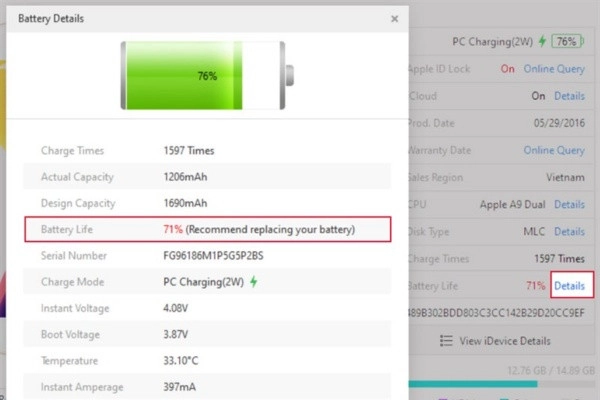Click the Actual Capacity 1206mAh value
This screenshot has width=600, height=400.
[x=187, y=177]
